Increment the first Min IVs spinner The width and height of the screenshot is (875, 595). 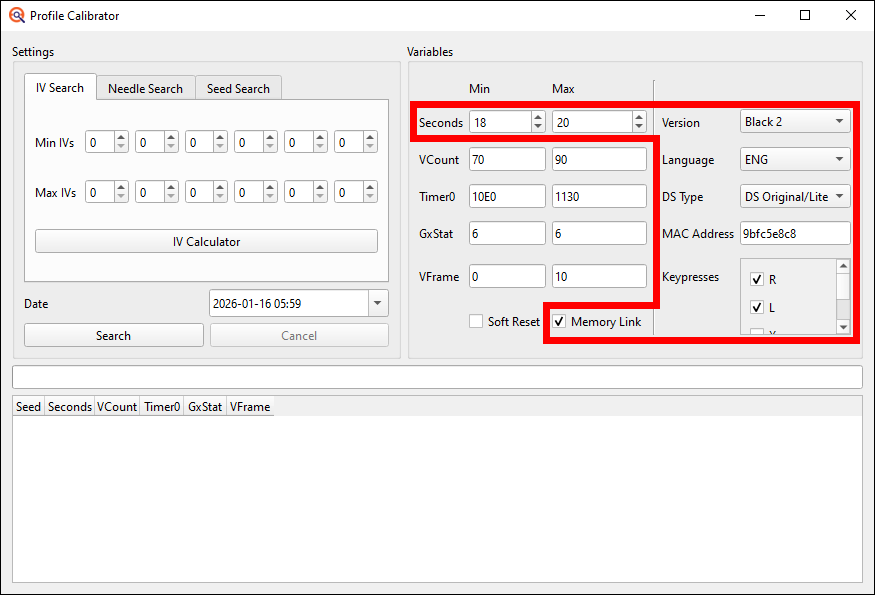tap(121, 136)
